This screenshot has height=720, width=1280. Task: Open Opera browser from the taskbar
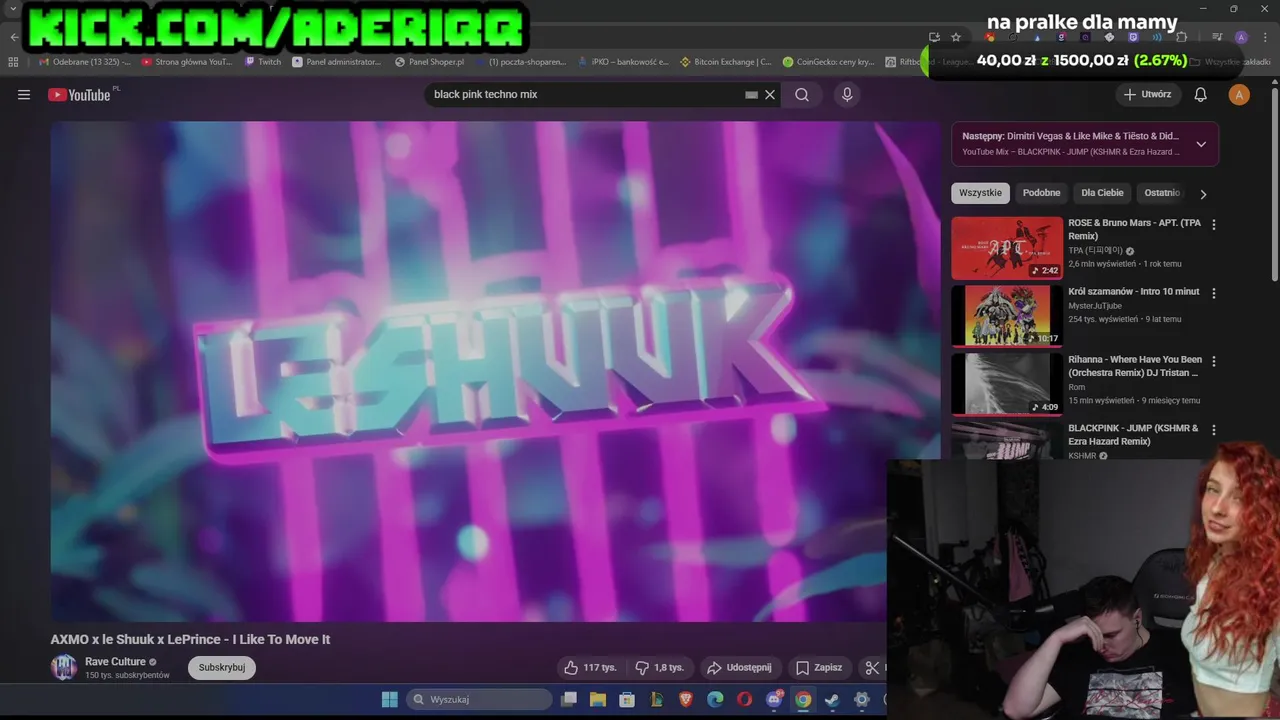click(744, 699)
